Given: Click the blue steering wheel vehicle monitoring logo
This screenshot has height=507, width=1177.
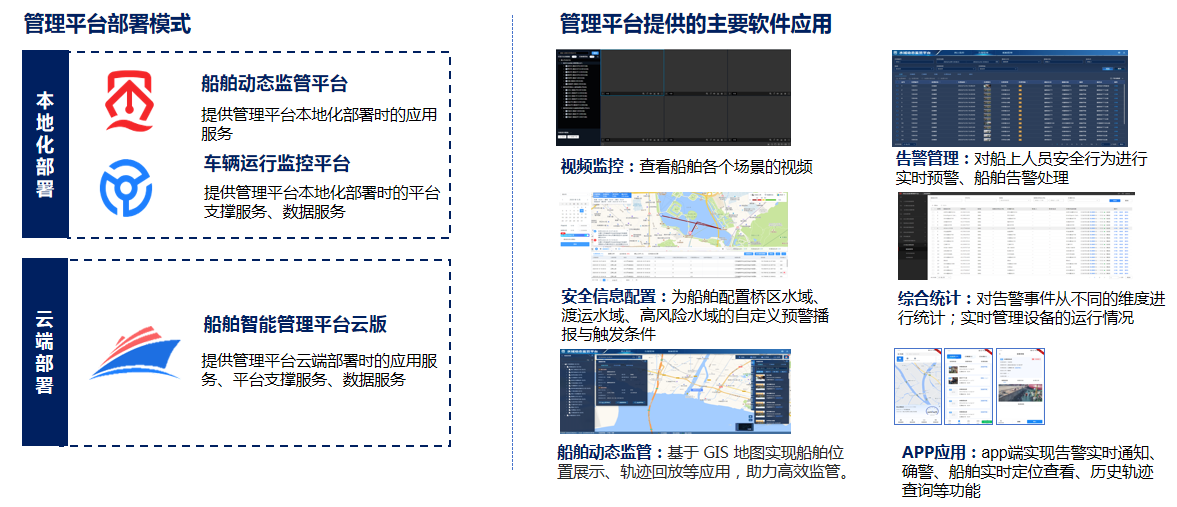Looking at the screenshot, I should pos(125,187).
